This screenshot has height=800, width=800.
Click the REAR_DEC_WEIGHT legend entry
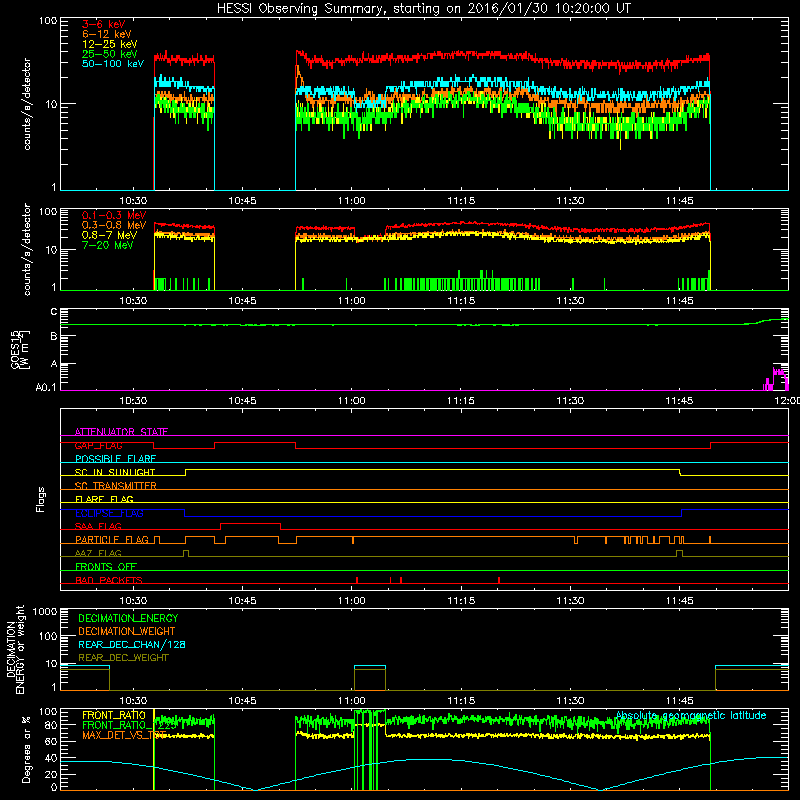[x=123, y=658]
